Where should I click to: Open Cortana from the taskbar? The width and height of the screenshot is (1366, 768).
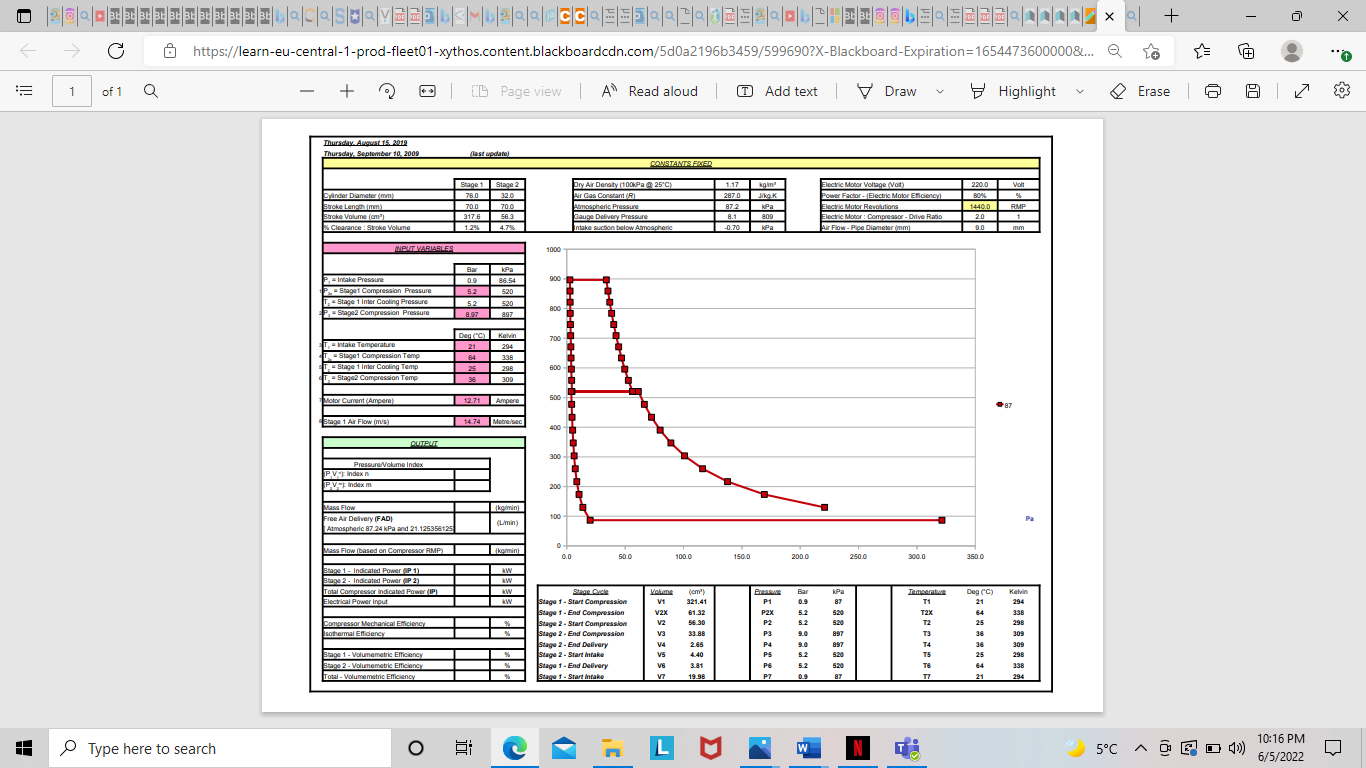coord(416,748)
